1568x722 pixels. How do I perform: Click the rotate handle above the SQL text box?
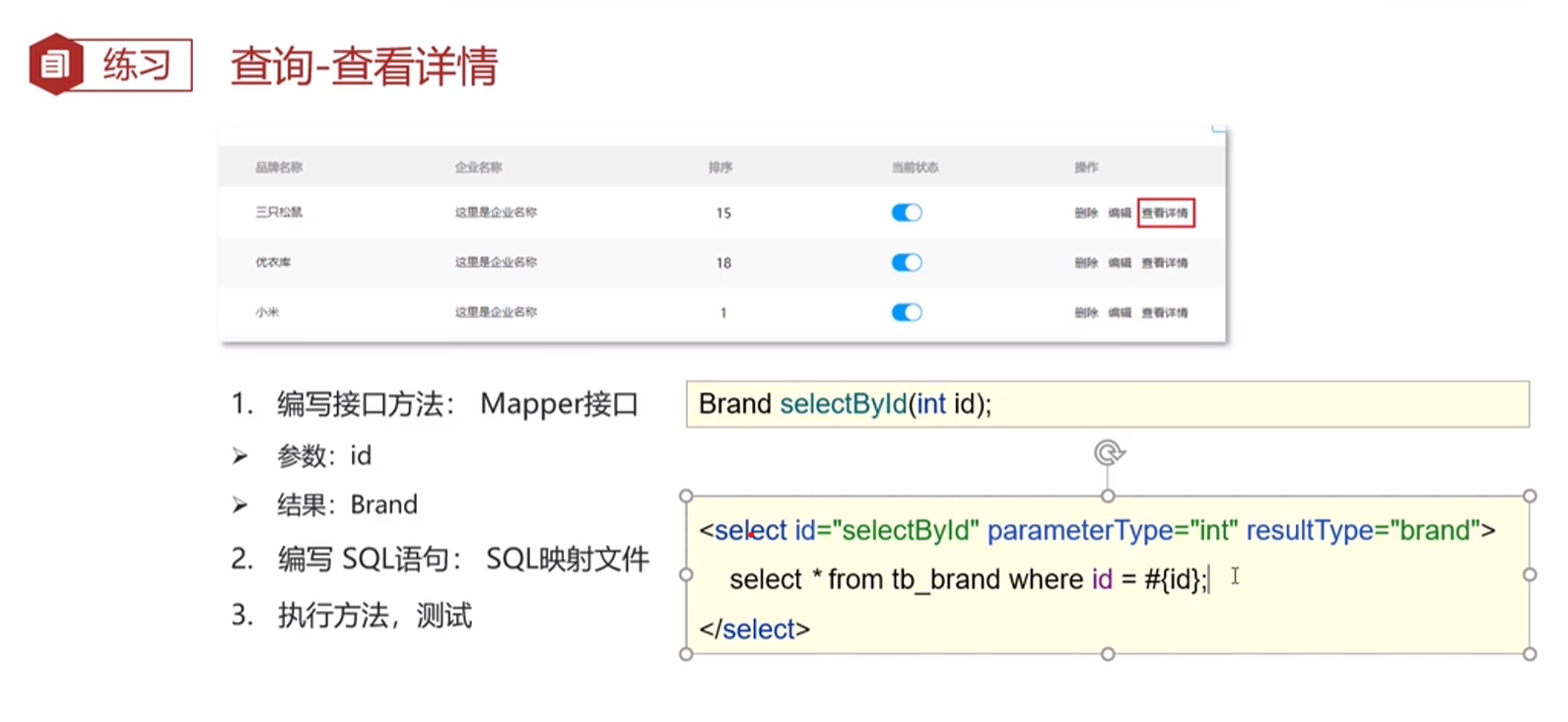(1109, 453)
